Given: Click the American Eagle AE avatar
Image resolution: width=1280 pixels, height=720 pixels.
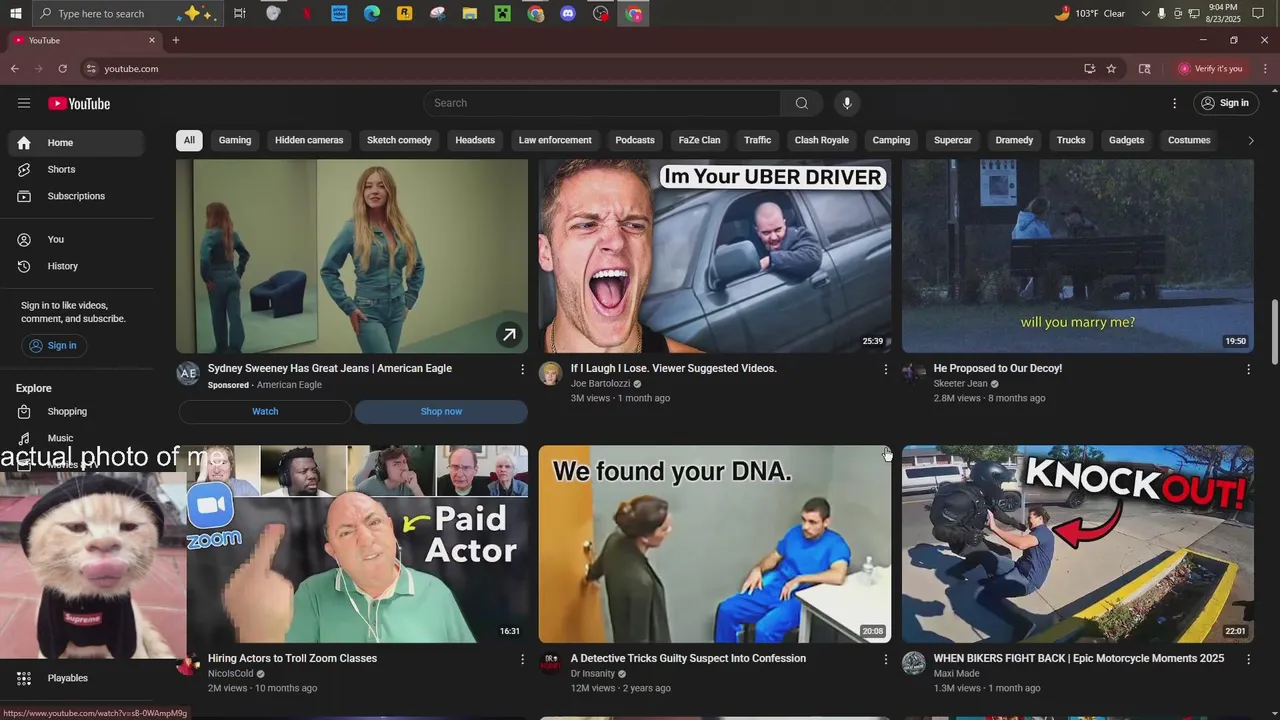Looking at the screenshot, I should (x=188, y=374).
